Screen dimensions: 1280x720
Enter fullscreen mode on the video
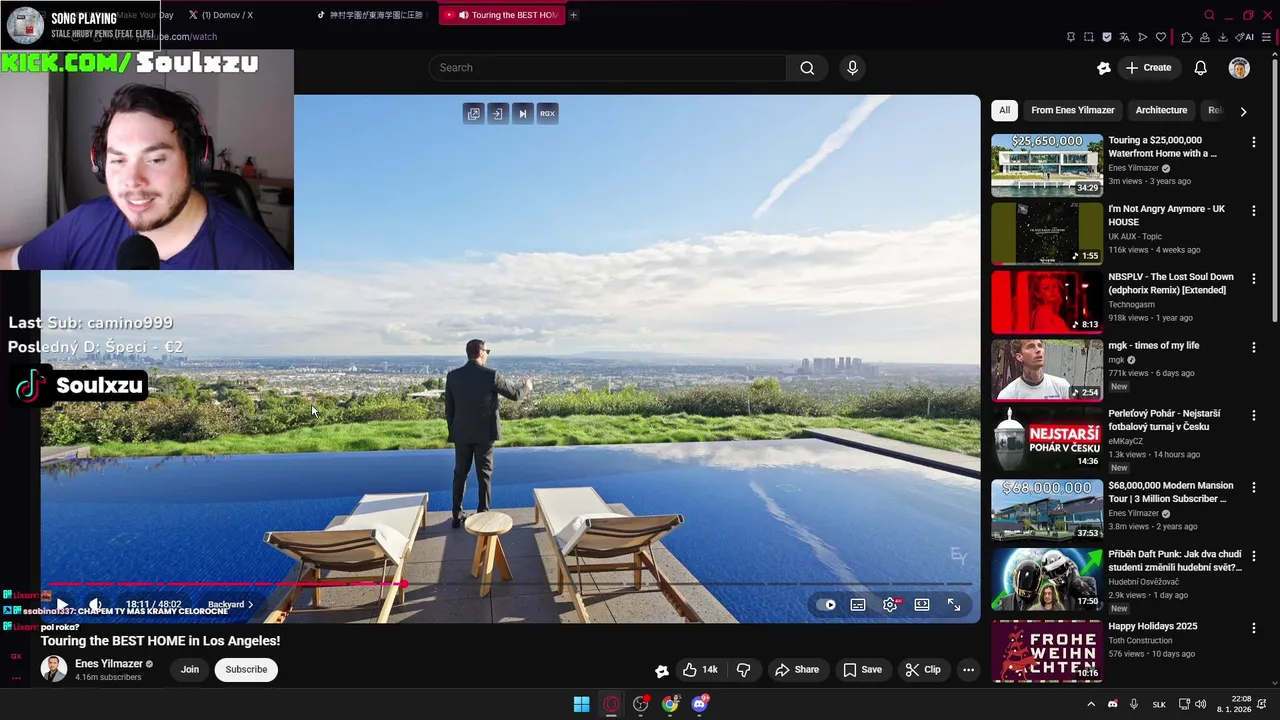[954, 605]
